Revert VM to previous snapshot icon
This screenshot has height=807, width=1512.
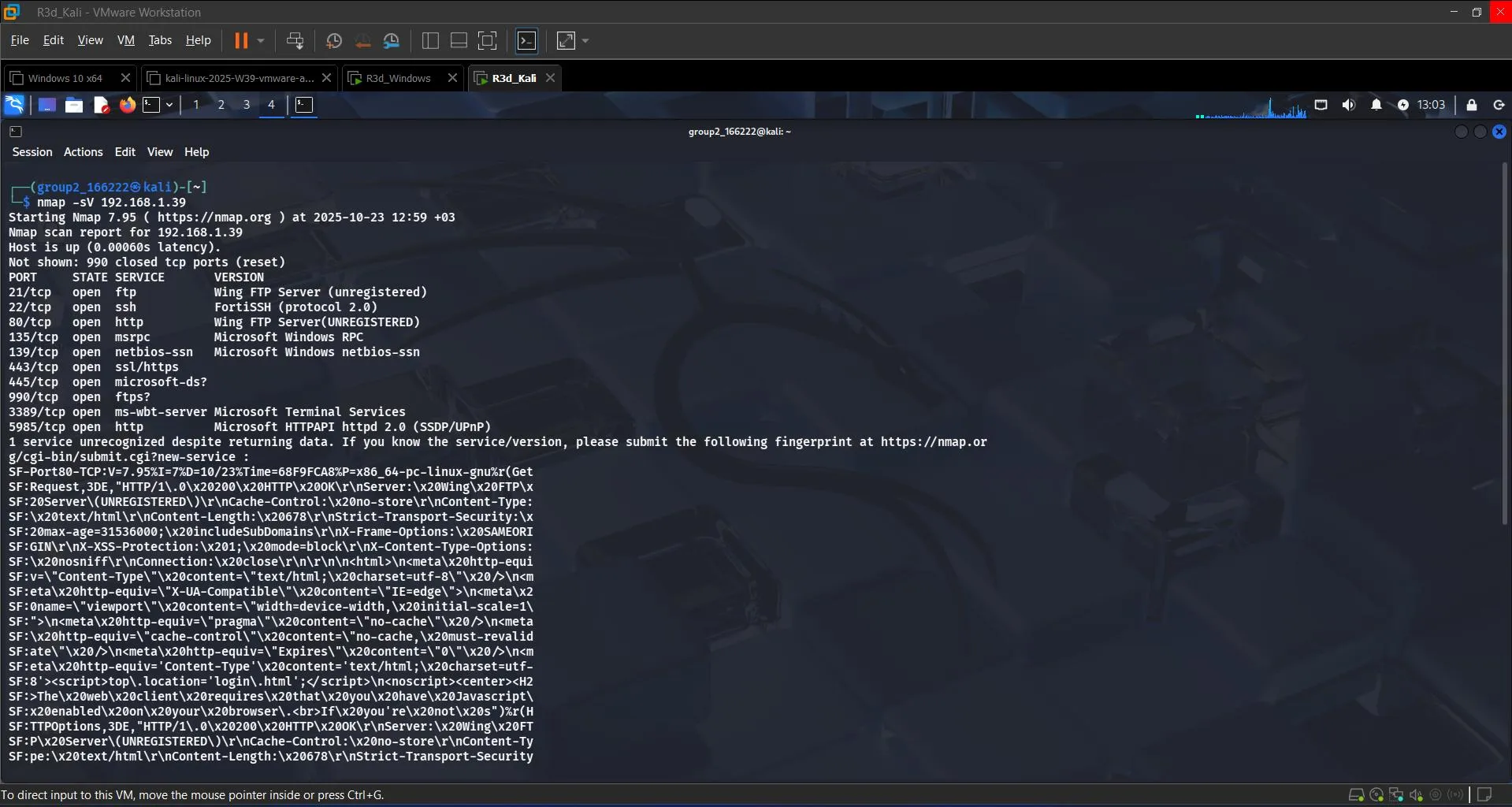coord(362,40)
